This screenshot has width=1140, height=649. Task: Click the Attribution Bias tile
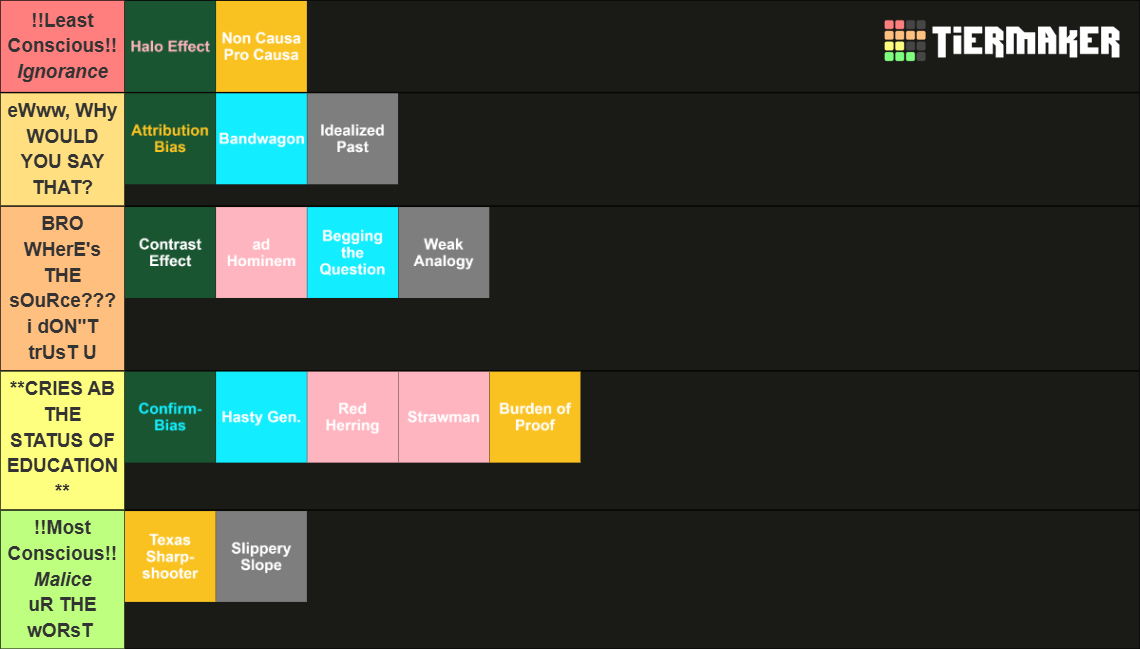170,138
